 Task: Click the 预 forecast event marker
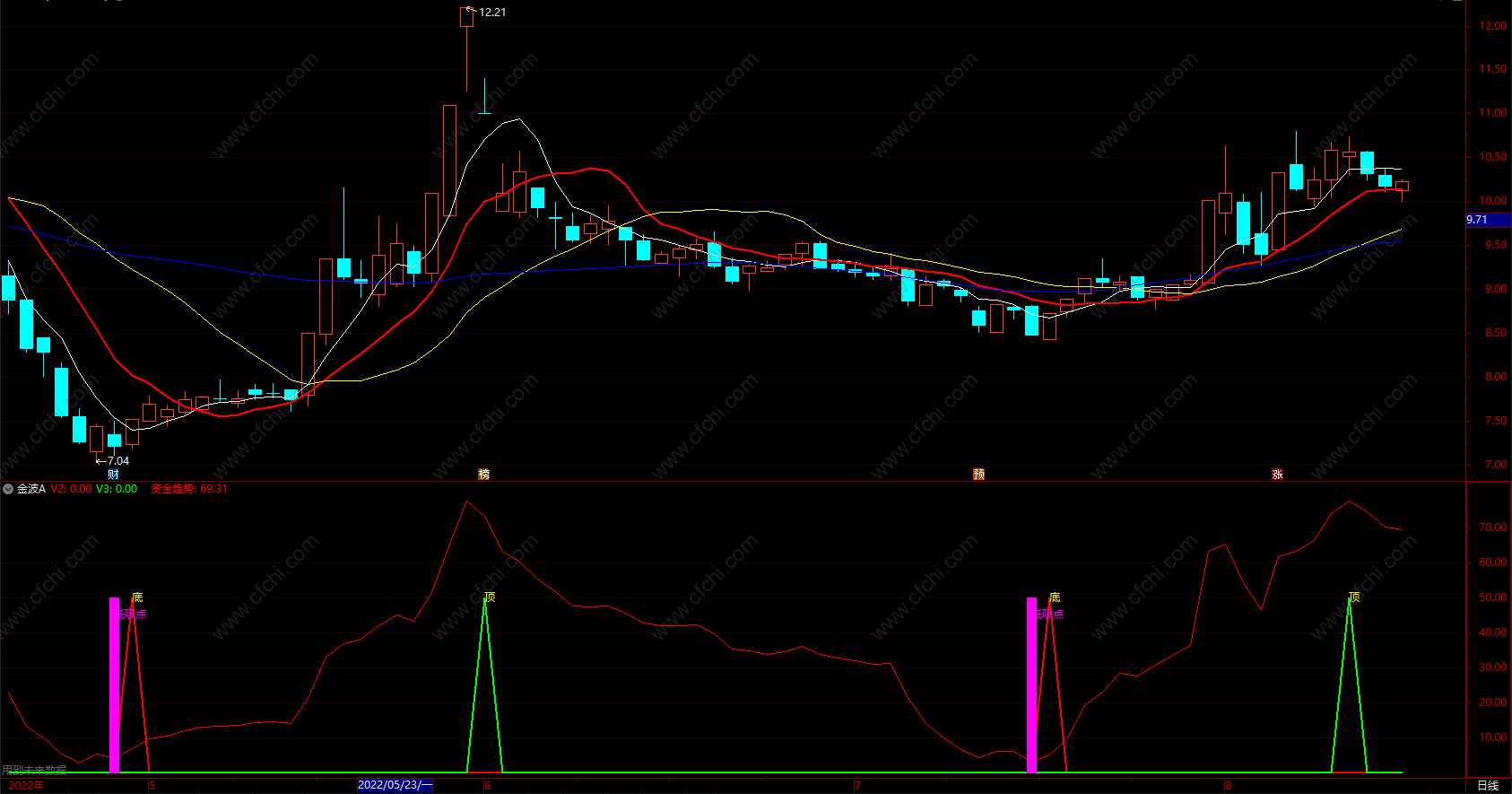[x=979, y=474]
